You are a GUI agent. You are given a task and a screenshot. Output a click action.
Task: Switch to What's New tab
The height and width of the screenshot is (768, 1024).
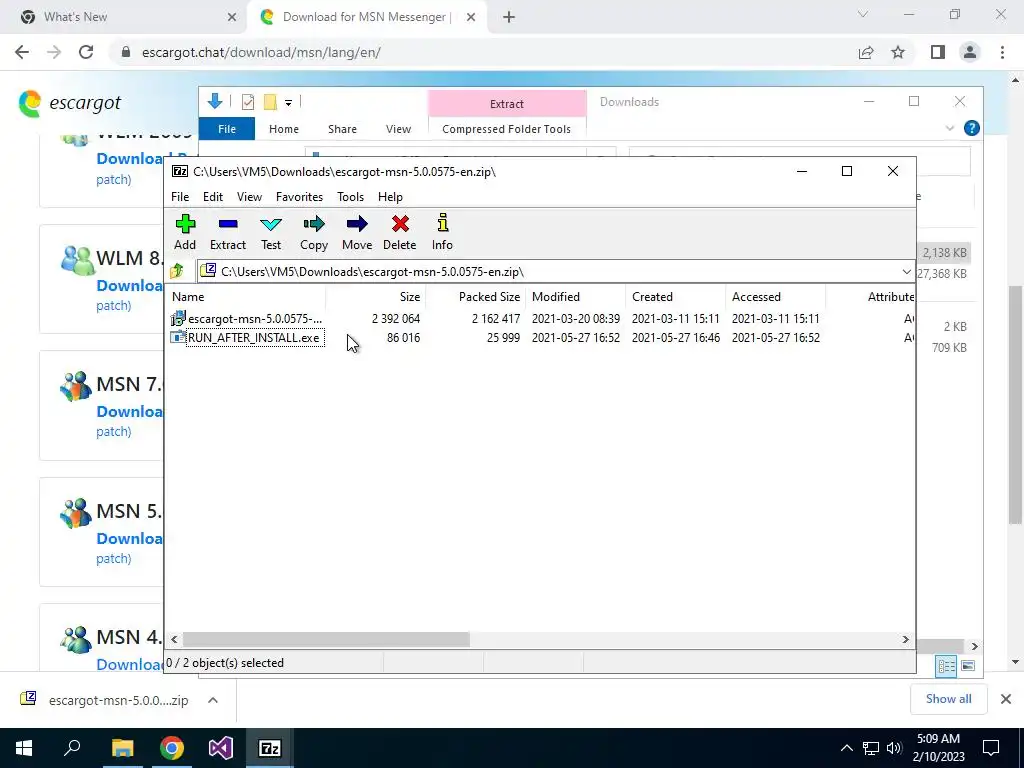[x=124, y=17]
